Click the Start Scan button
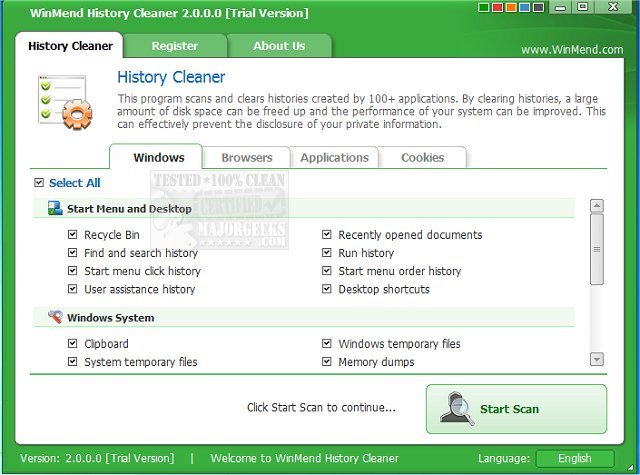This screenshot has height=475, width=640. click(516, 409)
